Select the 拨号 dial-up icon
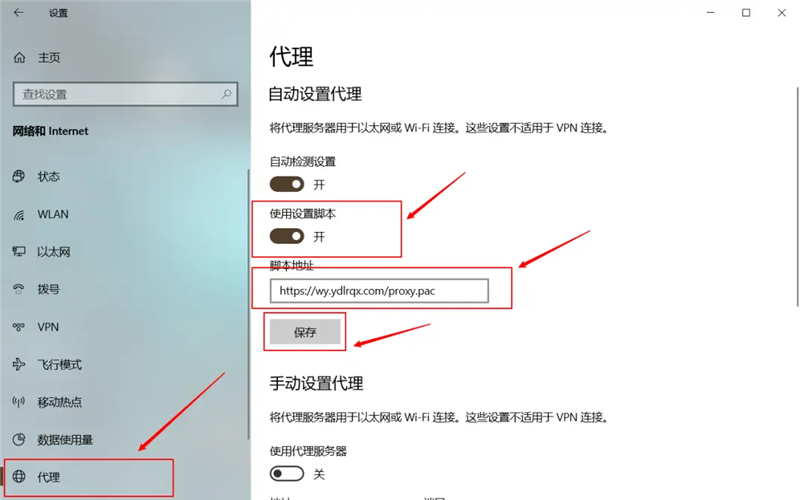This screenshot has height=500, width=800. [x=18, y=289]
